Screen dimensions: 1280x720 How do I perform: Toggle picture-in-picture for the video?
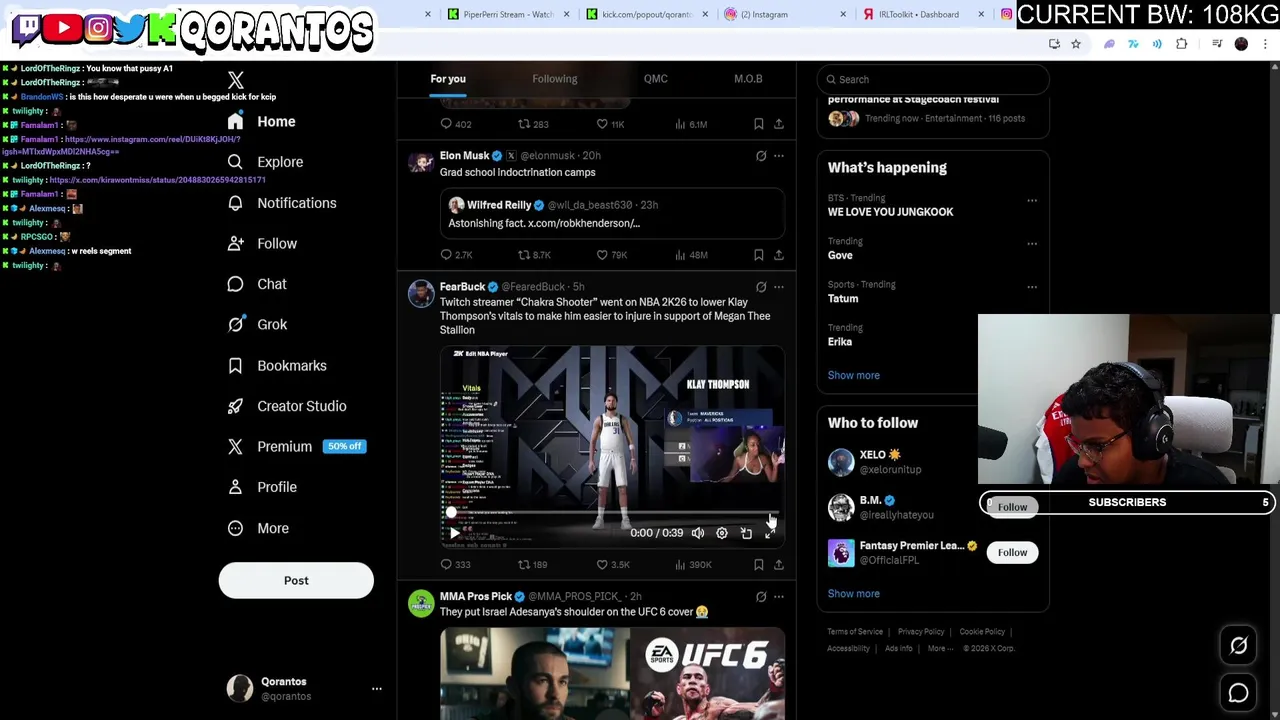pyautogui.click(x=746, y=533)
